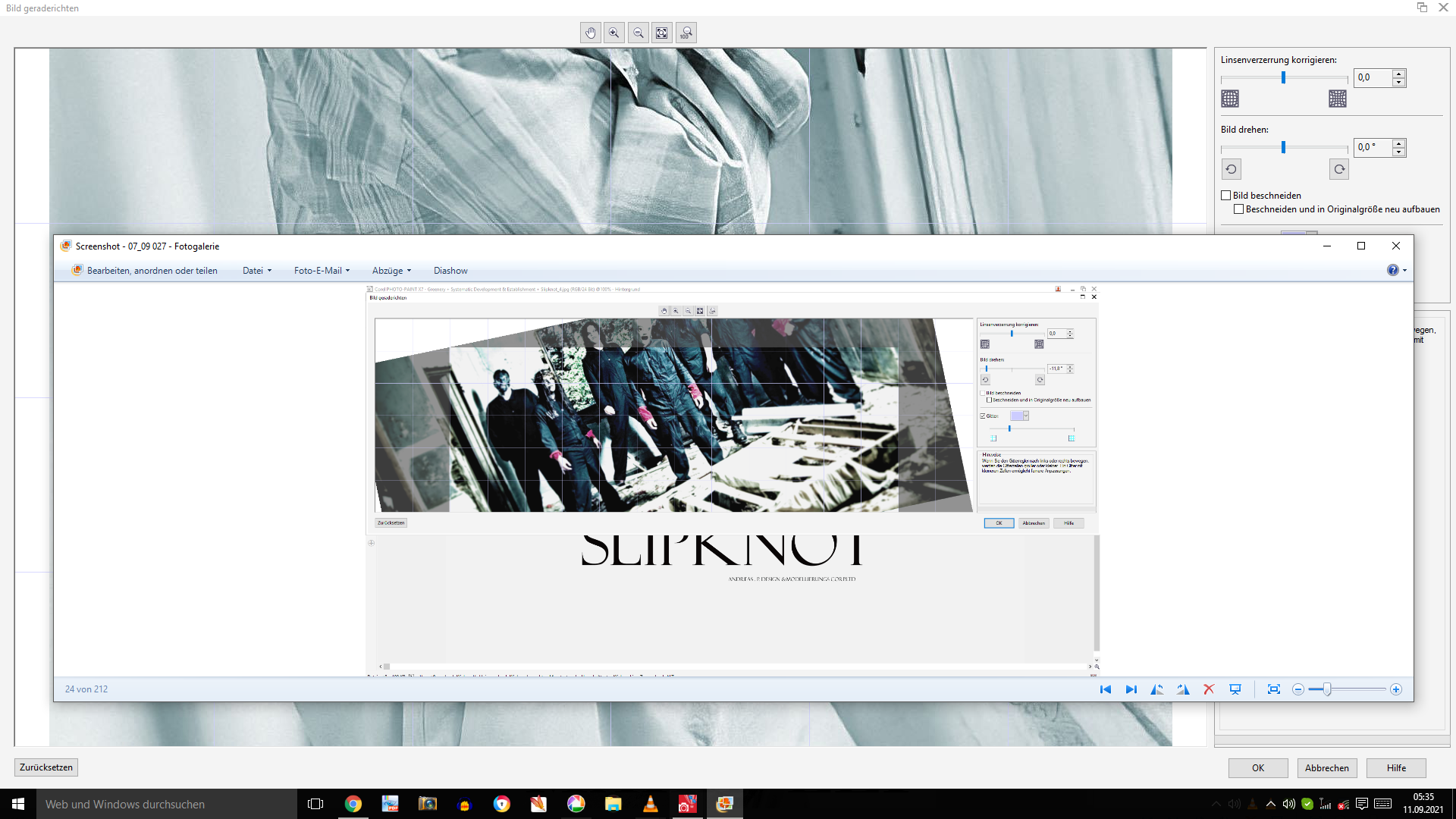Click the Fotogalerie zoom slider handle
1456x819 pixels.
pyautogui.click(x=1327, y=689)
